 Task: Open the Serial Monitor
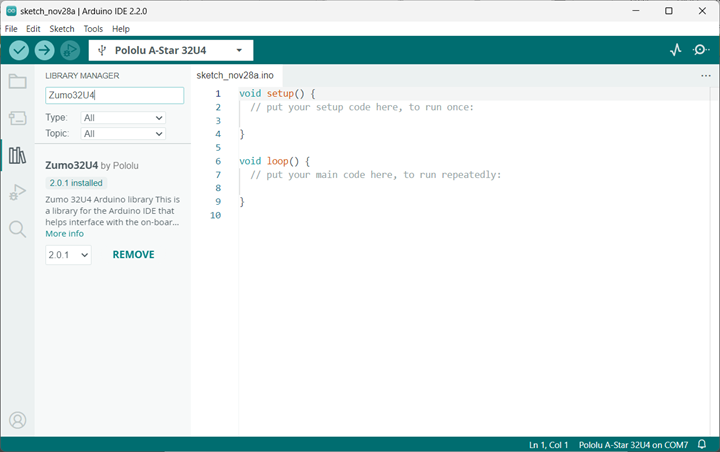coord(701,50)
